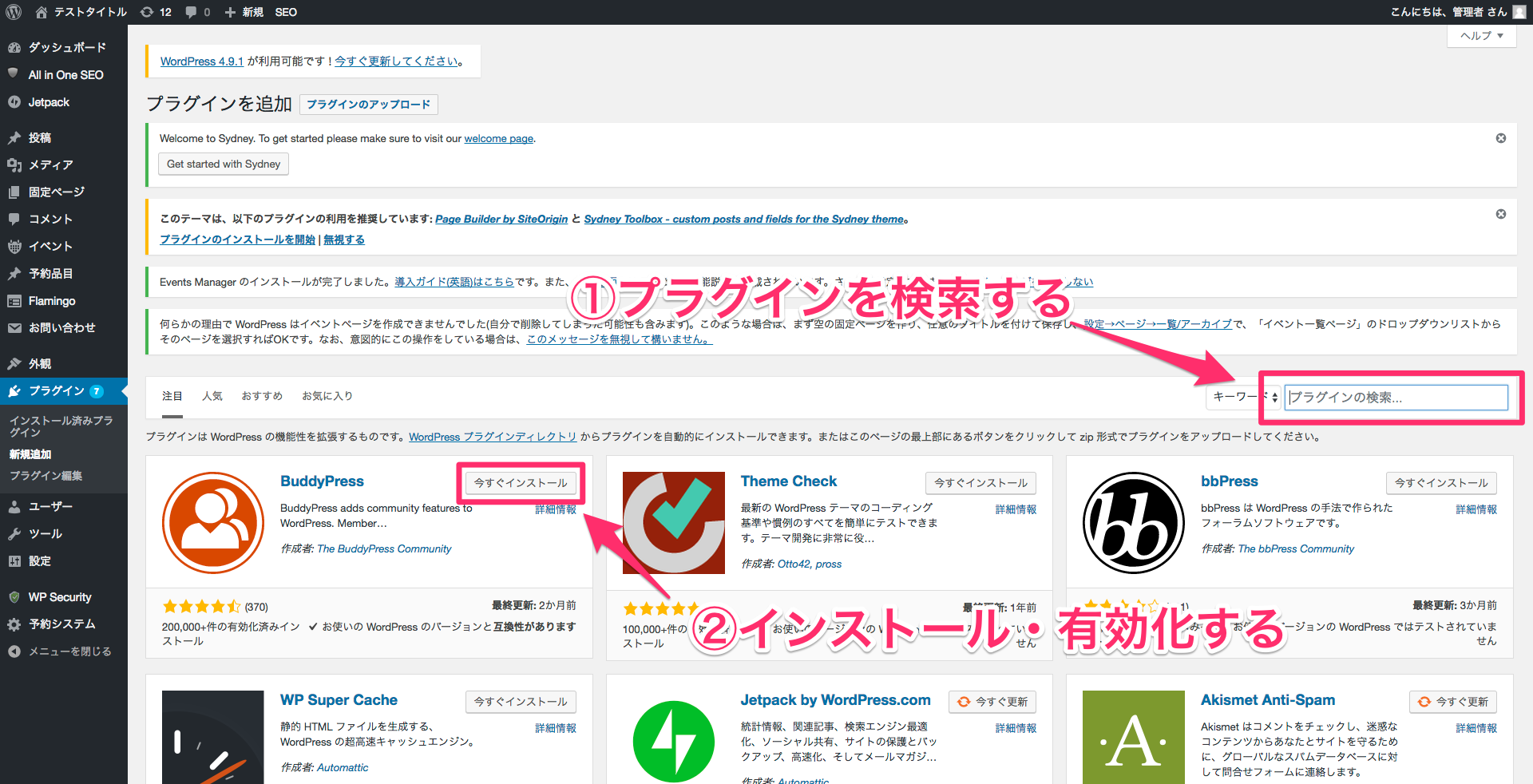
Task: Install WP Super Cache plugin now
Action: click(x=521, y=702)
